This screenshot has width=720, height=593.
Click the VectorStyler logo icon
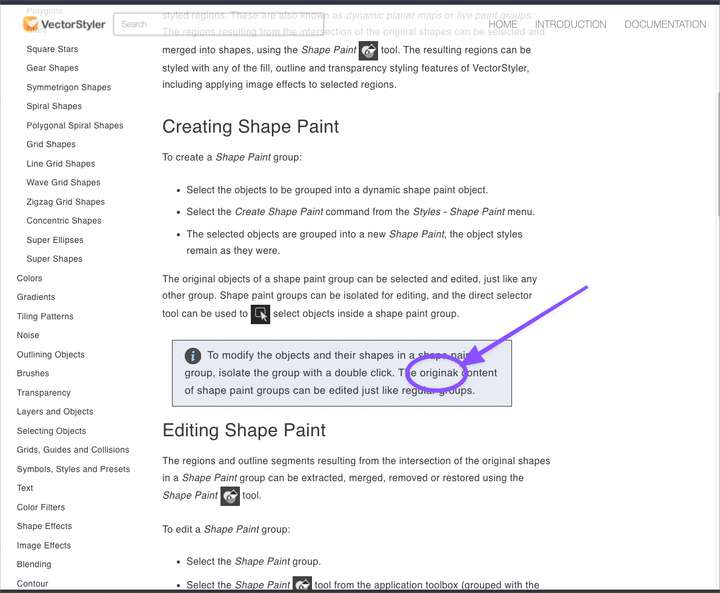point(32,24)
